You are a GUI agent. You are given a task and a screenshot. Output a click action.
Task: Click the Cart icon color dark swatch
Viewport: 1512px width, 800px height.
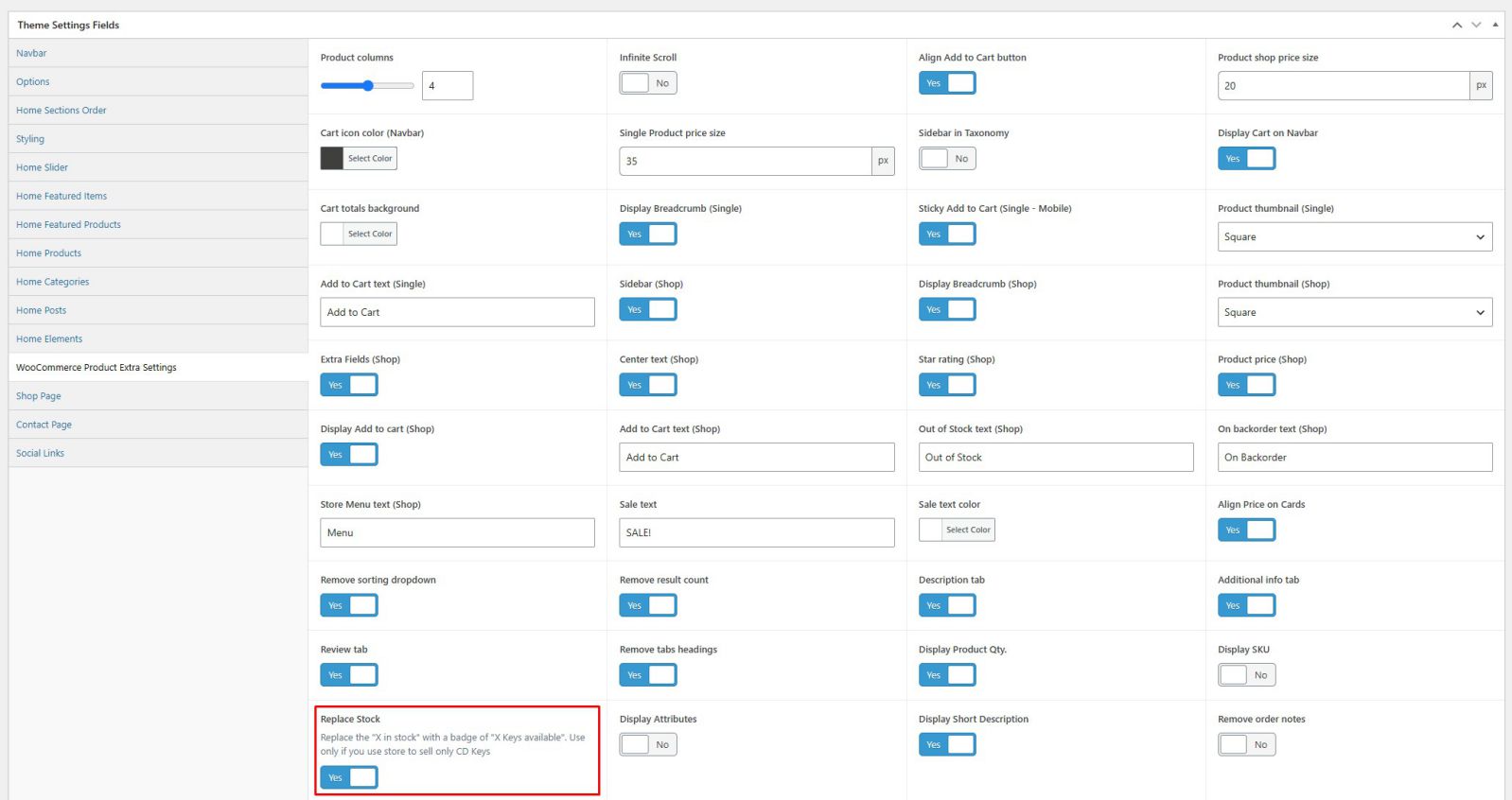332,159
